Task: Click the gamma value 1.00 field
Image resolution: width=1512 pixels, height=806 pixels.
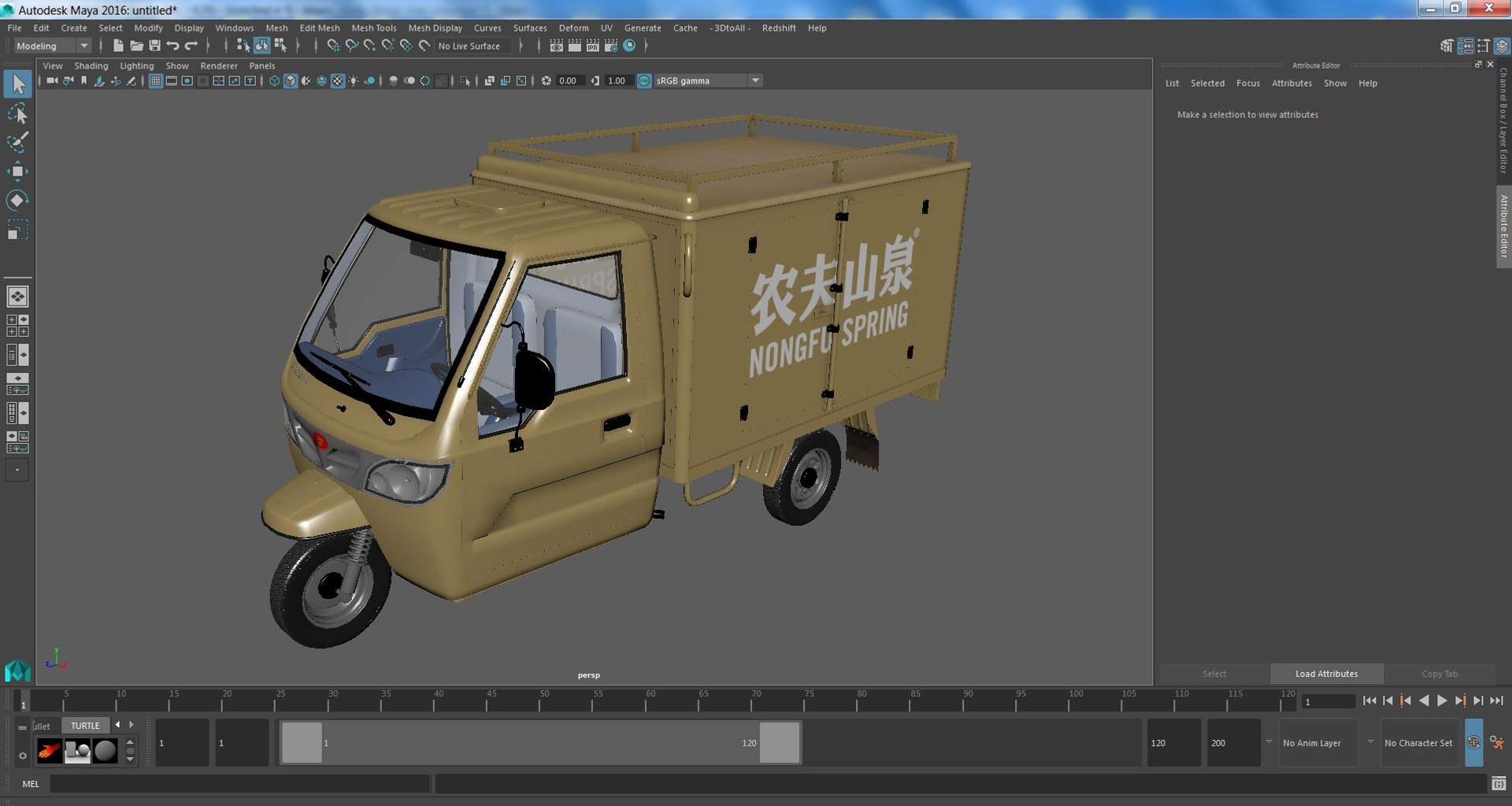Action: tap(618, 81)
